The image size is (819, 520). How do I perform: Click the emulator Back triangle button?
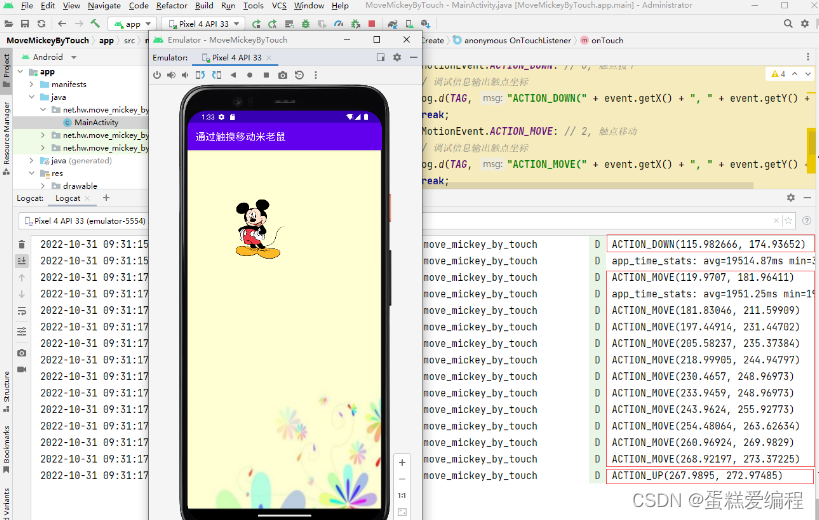point(233,75)
